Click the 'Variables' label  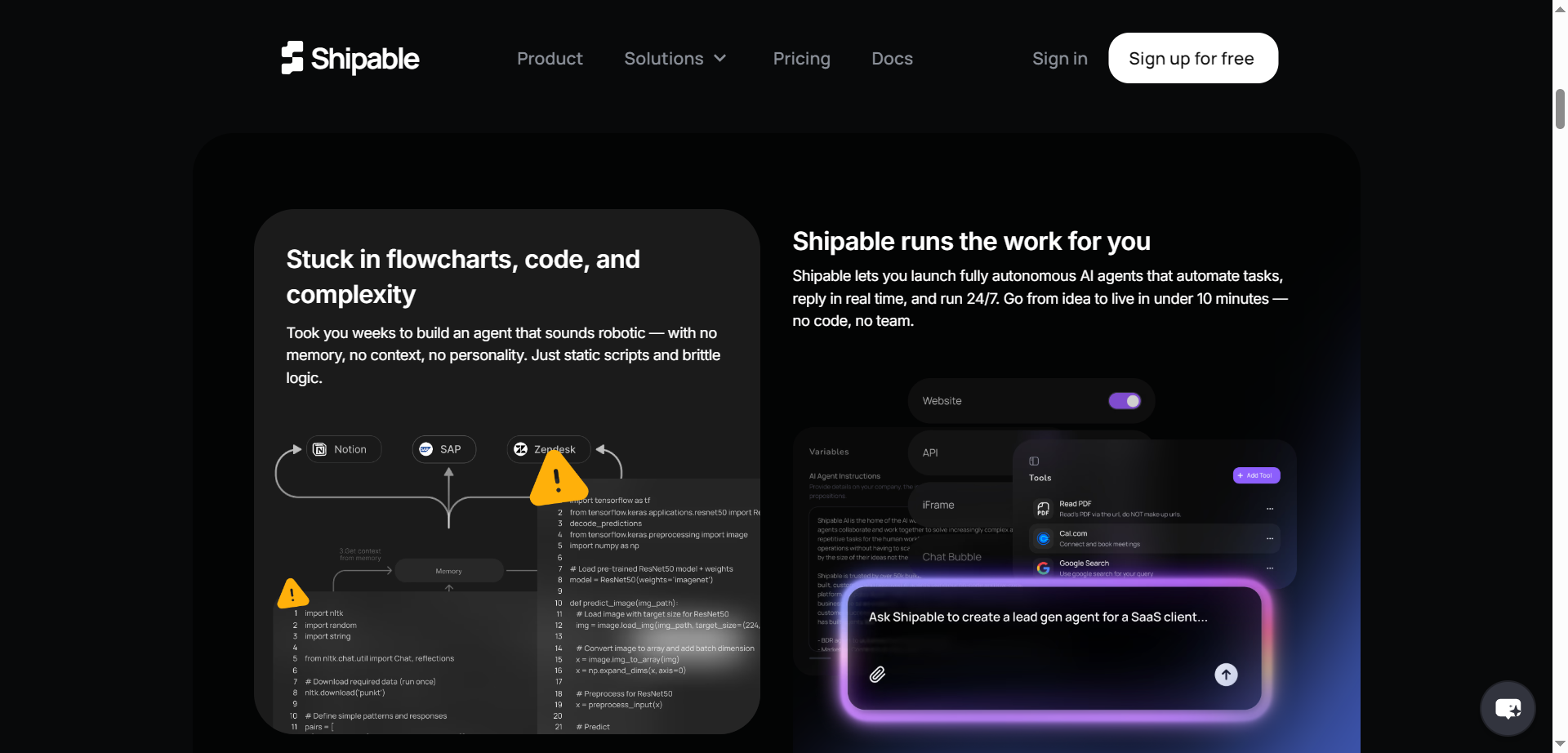tap(829, 452)
